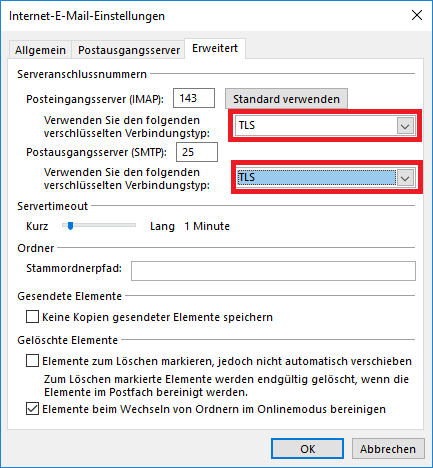This screenshot has width=433, height=468.
Task: Click the Servertimeout slider handle
Action: (x=70, y=226)
